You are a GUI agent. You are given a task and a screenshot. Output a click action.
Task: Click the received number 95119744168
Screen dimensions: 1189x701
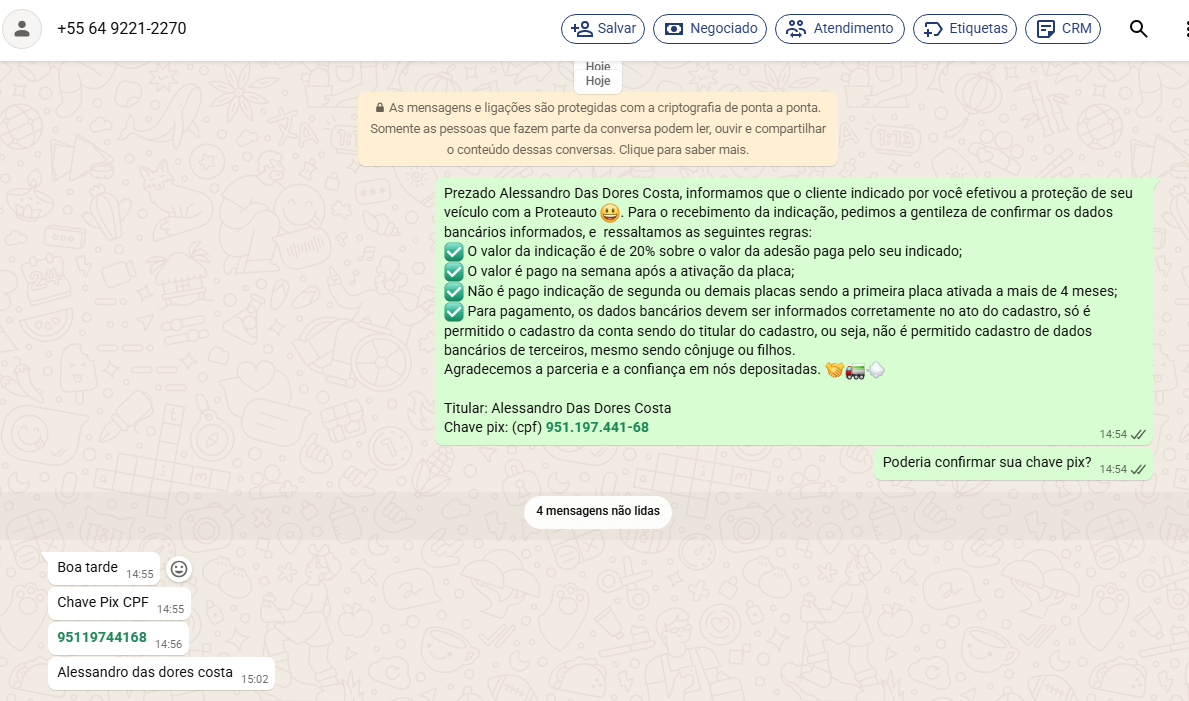(102, 638)
